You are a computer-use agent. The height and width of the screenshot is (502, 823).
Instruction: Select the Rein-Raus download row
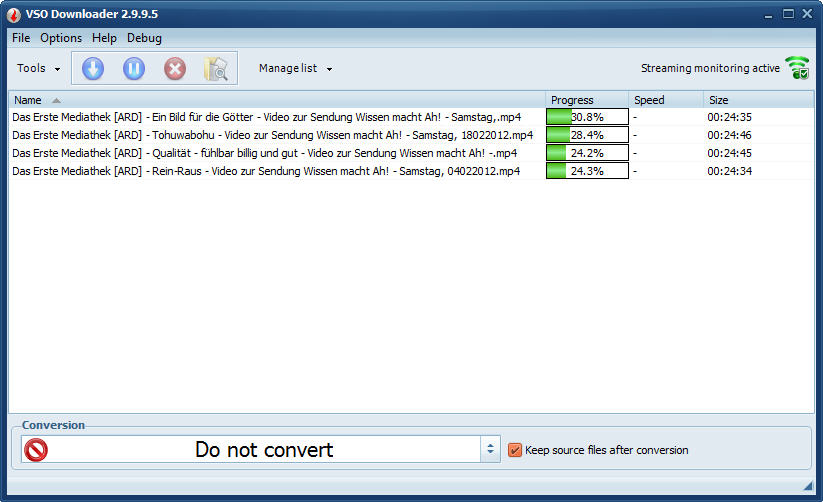(412, 171)
